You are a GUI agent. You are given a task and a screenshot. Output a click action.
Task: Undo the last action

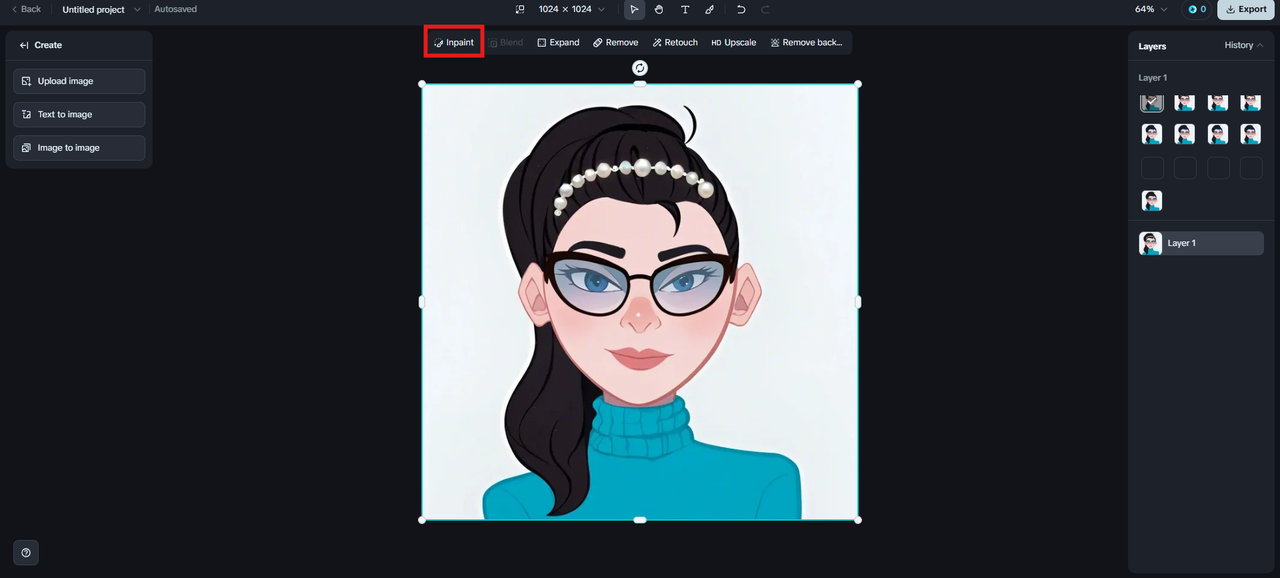click(x=741, y=9)
